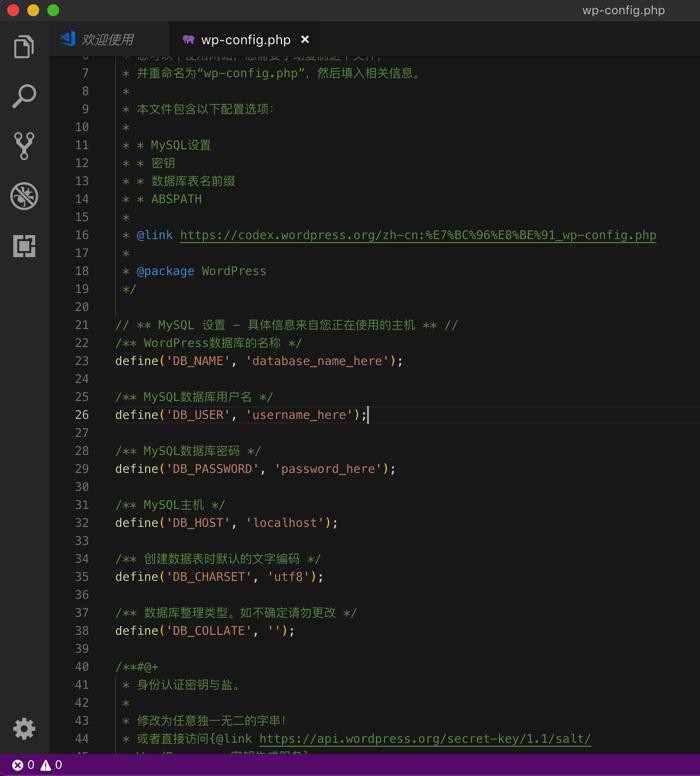Open the codex.wordpress.org link
The height and width of the screenshot is (776, 700).
(x=418, y=235)
